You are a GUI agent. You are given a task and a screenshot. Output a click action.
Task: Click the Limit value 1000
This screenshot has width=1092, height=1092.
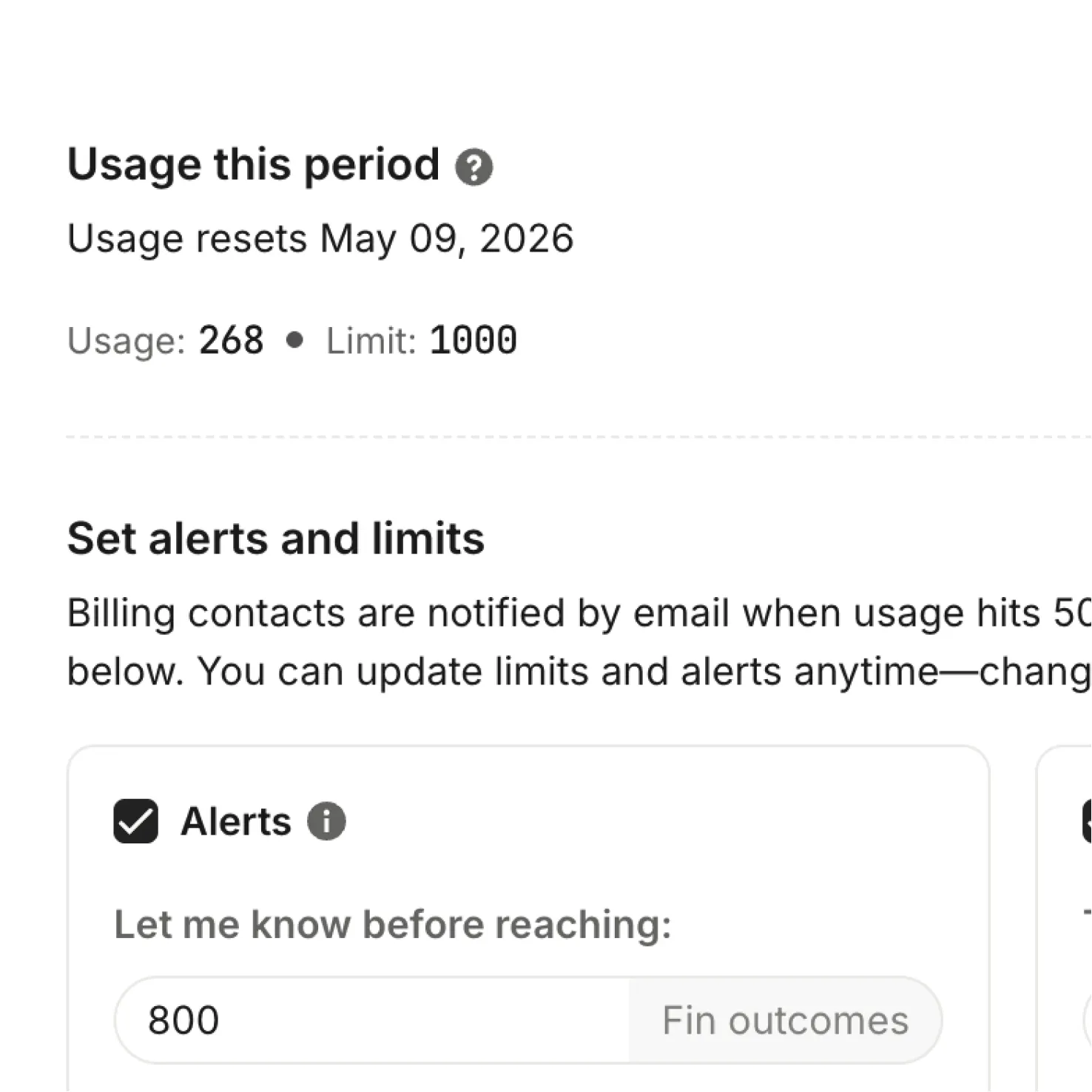pyautogui.click(x=473, y=339)
